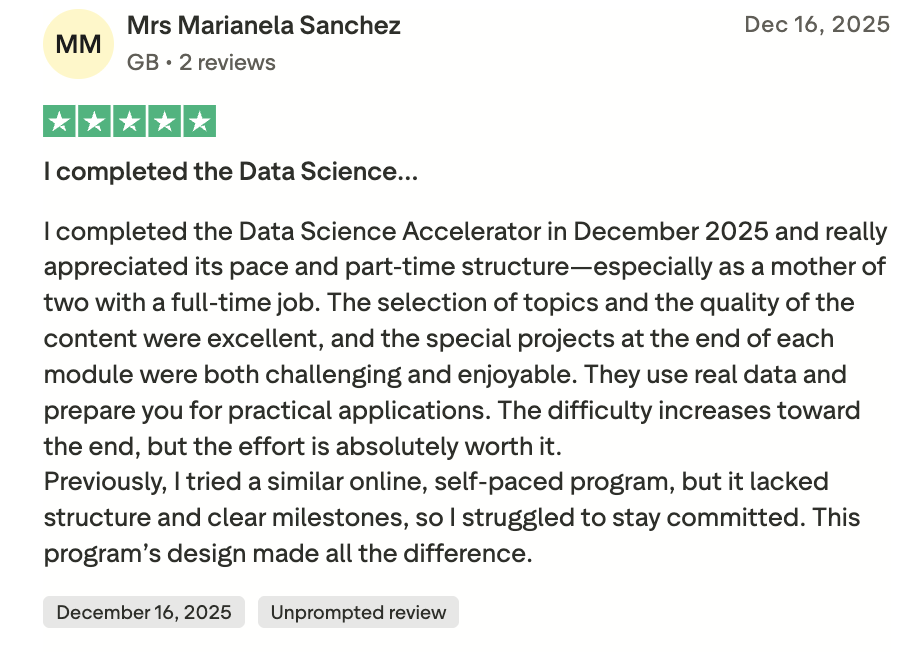Image resolution: width=918 pixels, height=652 pixels.
Task: Click the 'Unprompted review' tag
Action: (358, 612)
